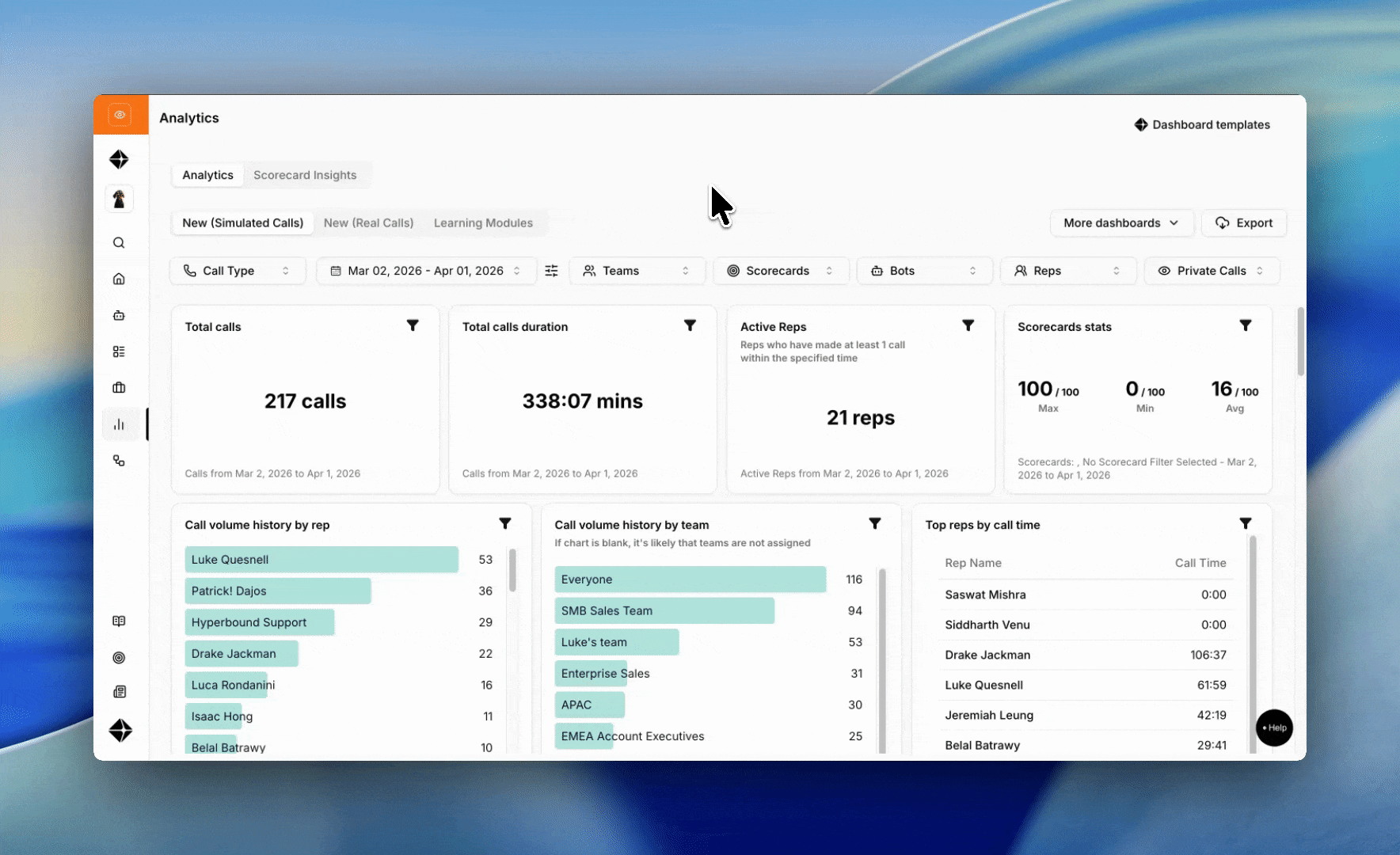Click the Drake Jackman bar in the rep chart
The height and width of the screenshot is (855, 1400).
click(x=242, y=654)
